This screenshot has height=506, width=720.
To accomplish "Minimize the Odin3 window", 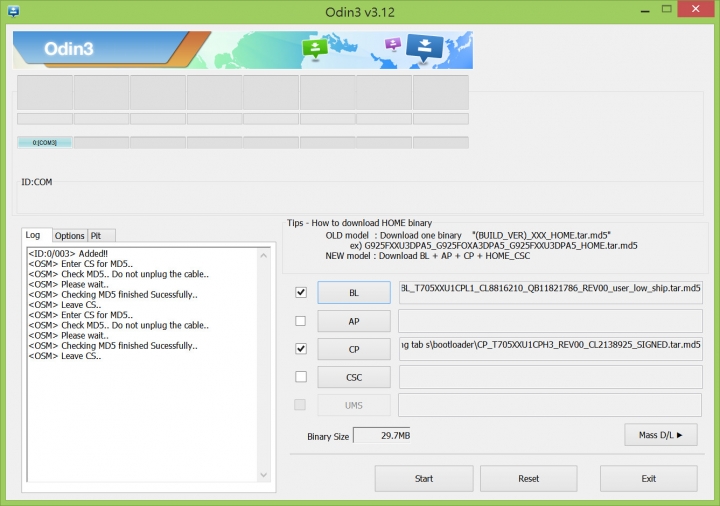I will click(x=645, y=10).
